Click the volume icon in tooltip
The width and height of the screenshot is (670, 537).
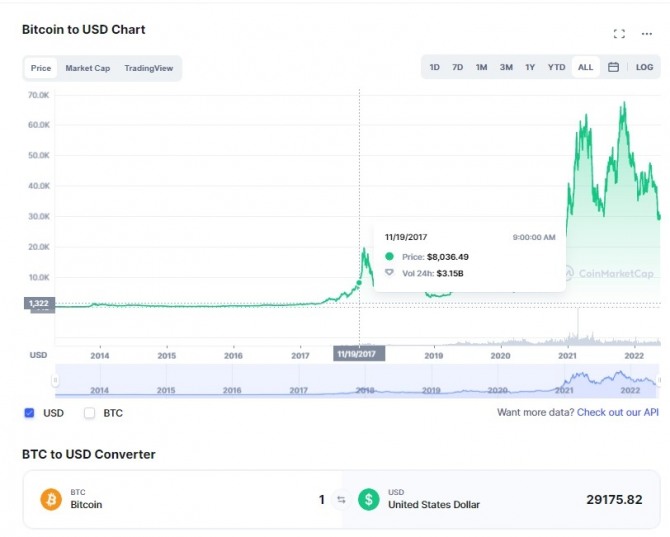coord(389,273)
